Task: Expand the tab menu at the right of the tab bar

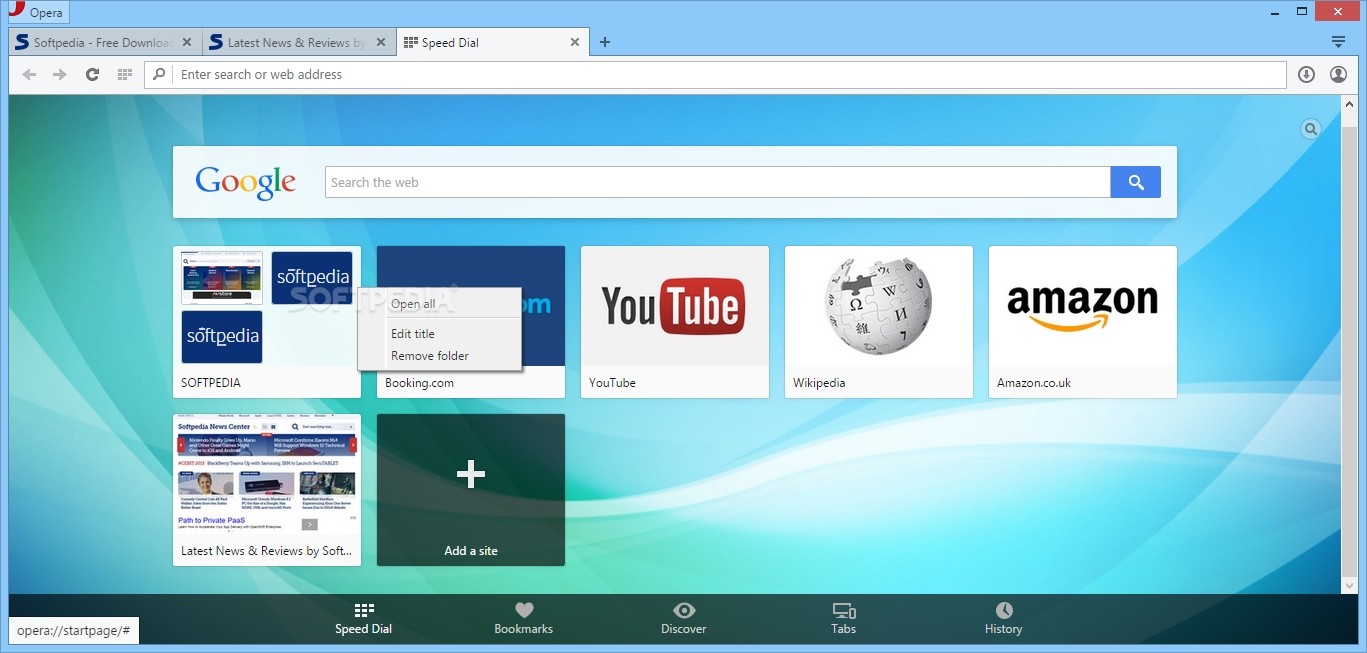Action: (1338, 42)
